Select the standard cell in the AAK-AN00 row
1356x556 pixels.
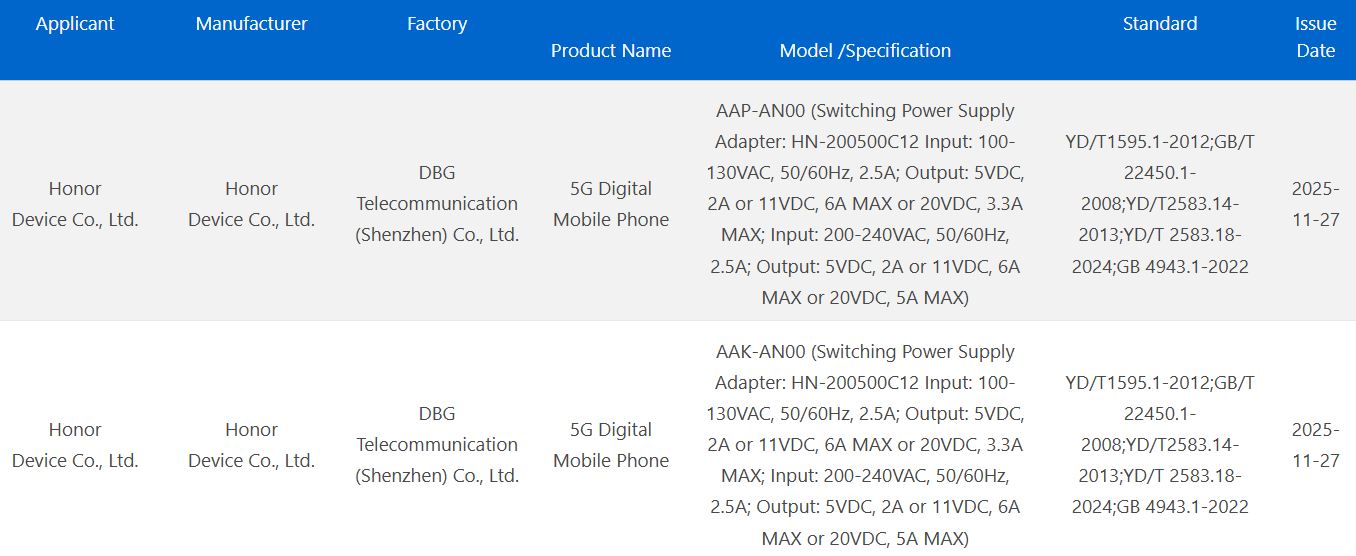1160,445
